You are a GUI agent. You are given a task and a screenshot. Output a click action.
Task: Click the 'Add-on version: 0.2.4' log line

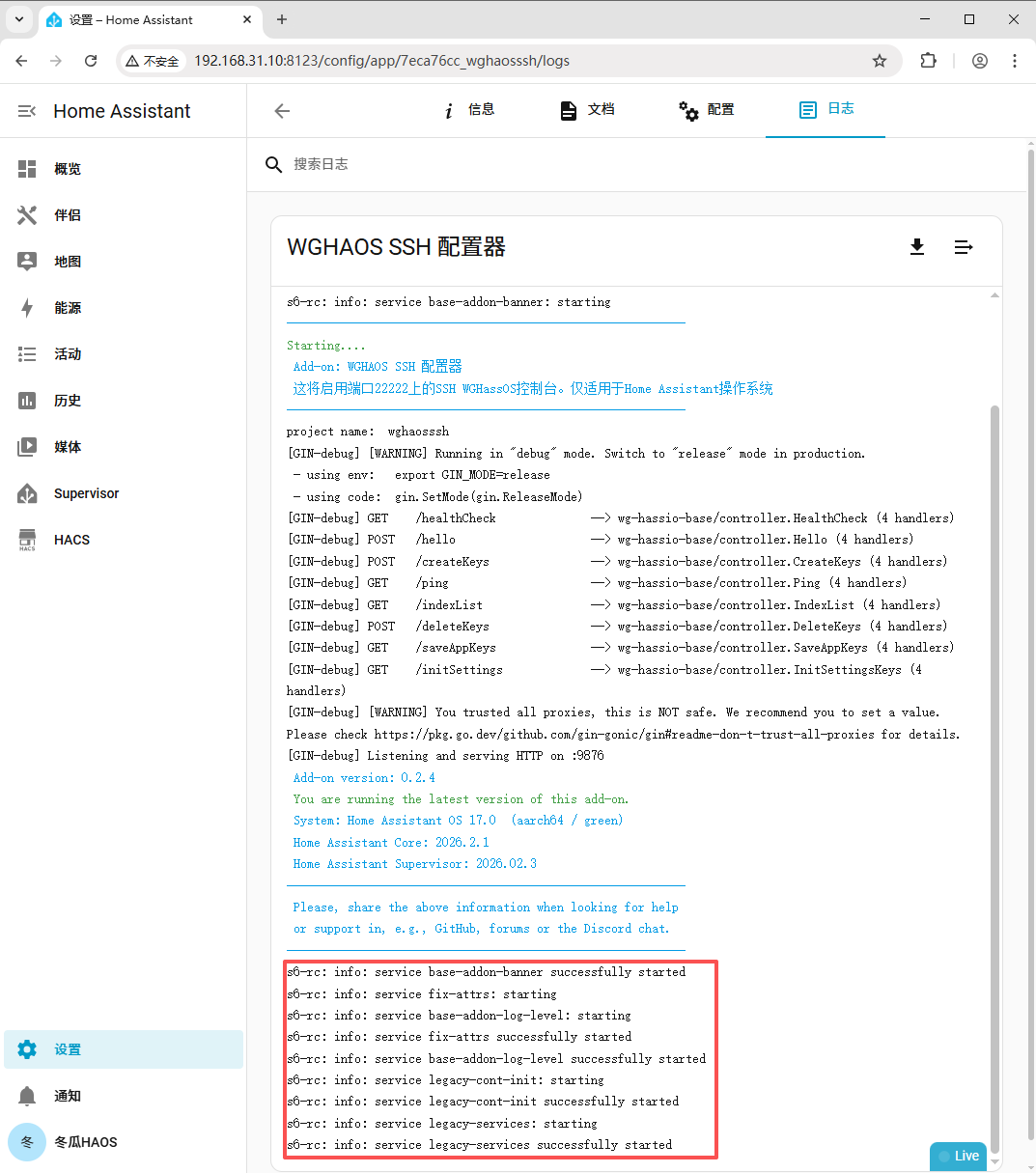[364, 777]
